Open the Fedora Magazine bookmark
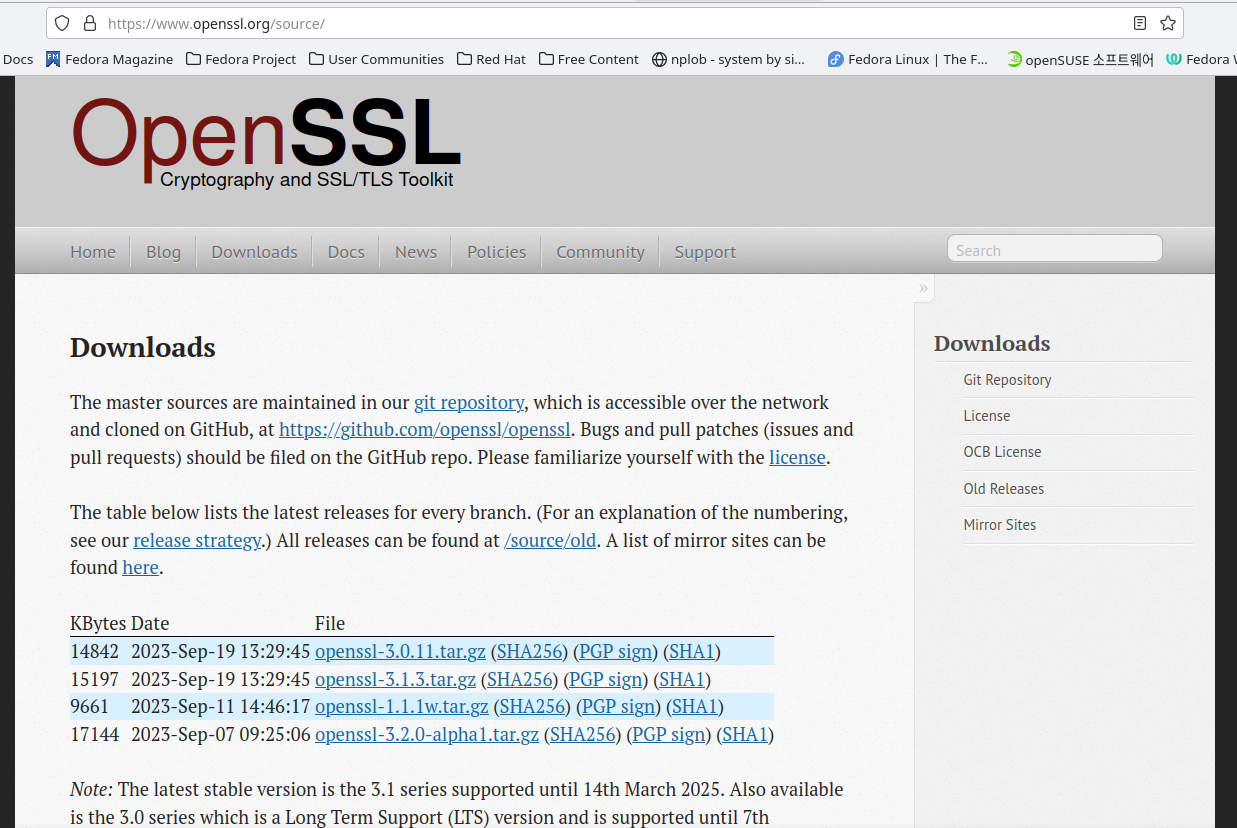This screenshot has width=1237, height=828. click(109, 59)
